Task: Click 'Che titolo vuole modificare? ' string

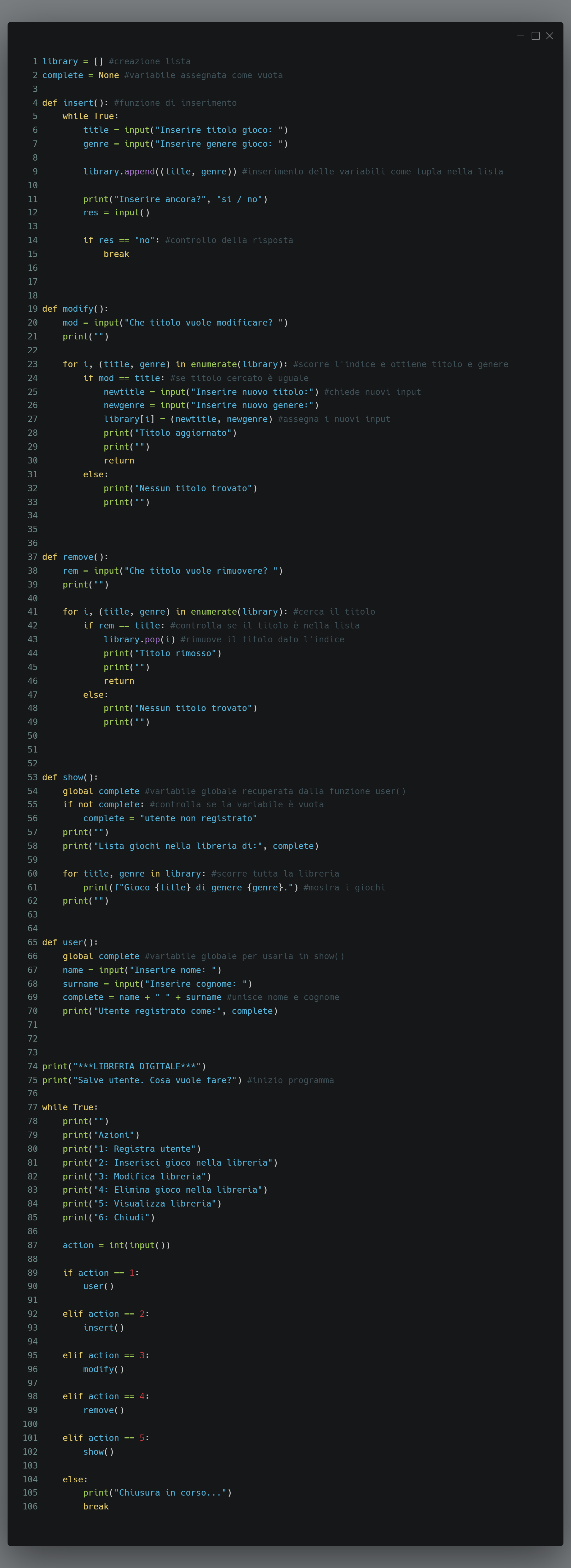Action: coord(204,323)
